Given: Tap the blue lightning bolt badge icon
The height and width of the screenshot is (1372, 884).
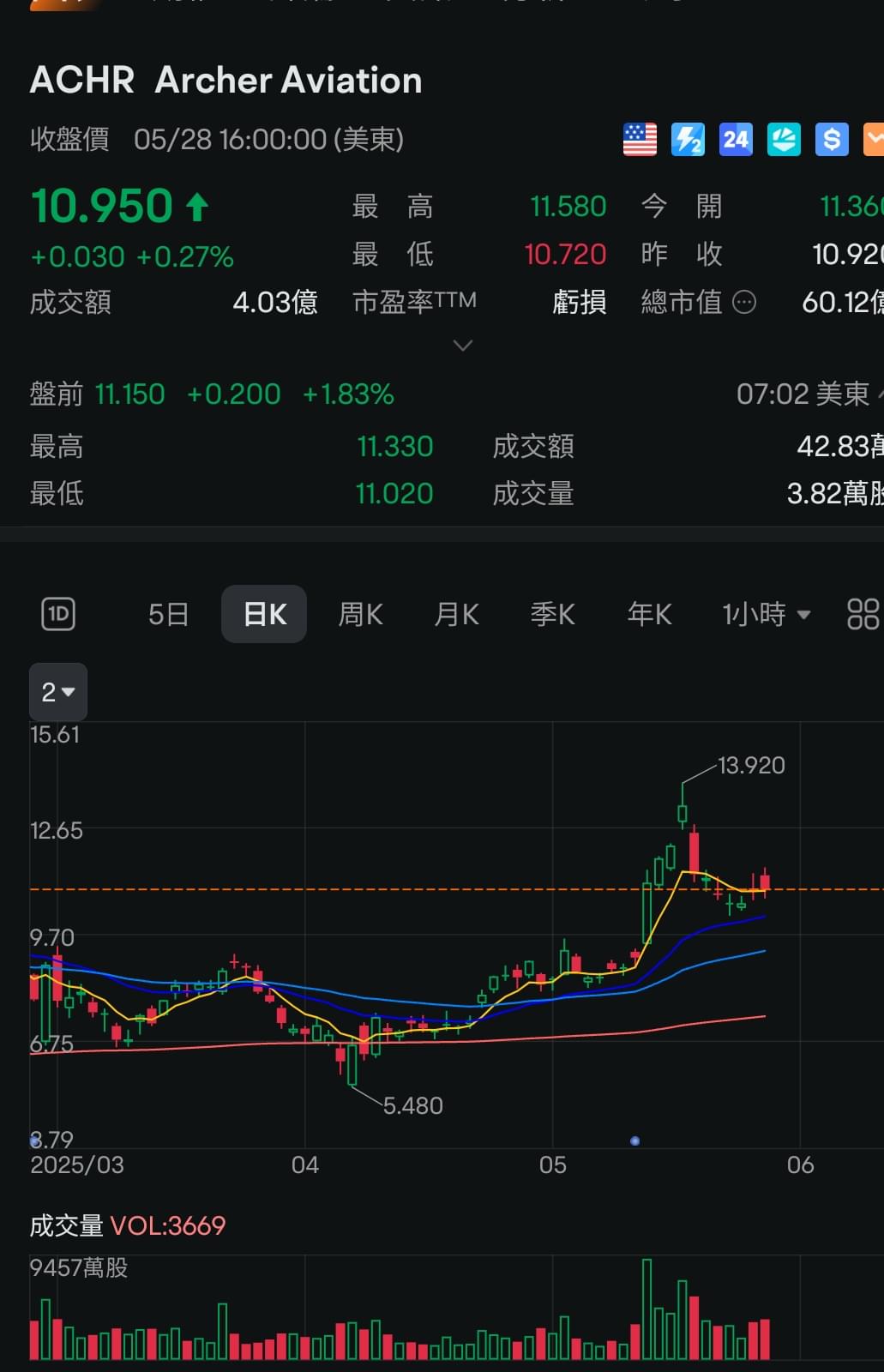Looking at the screenshot, I should click(688, 139).
